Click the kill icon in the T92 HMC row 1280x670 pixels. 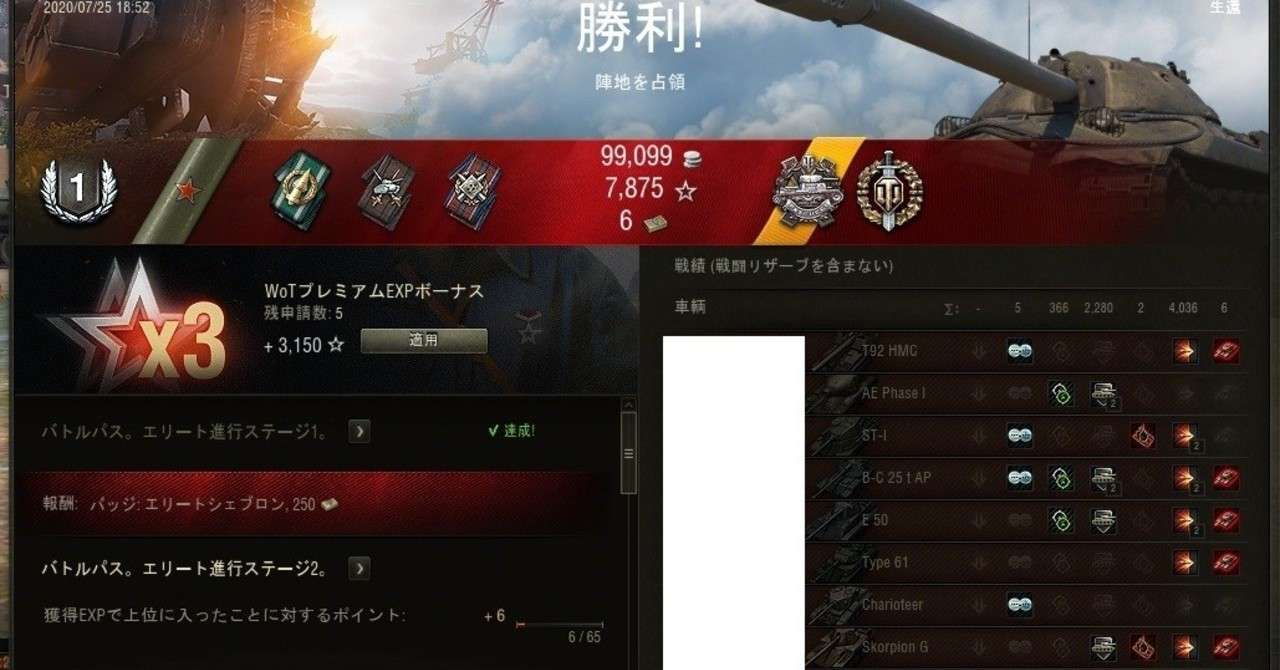tap(1225, 351)
